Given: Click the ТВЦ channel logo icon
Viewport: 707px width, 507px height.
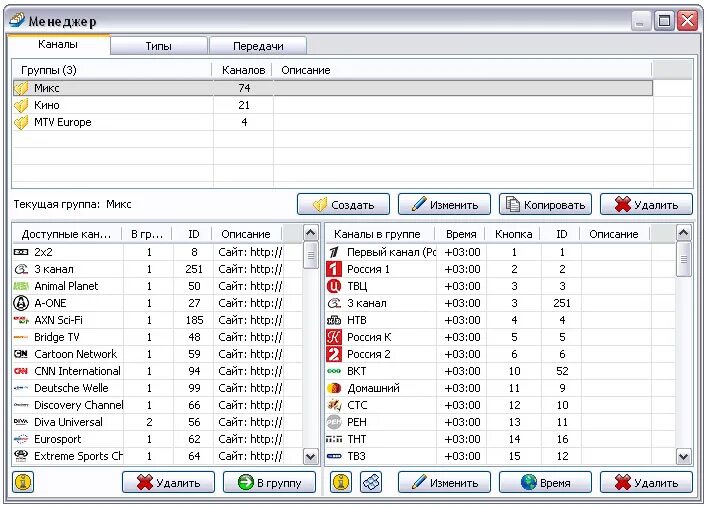Looking at the screenshot, I should click(334, 286).
